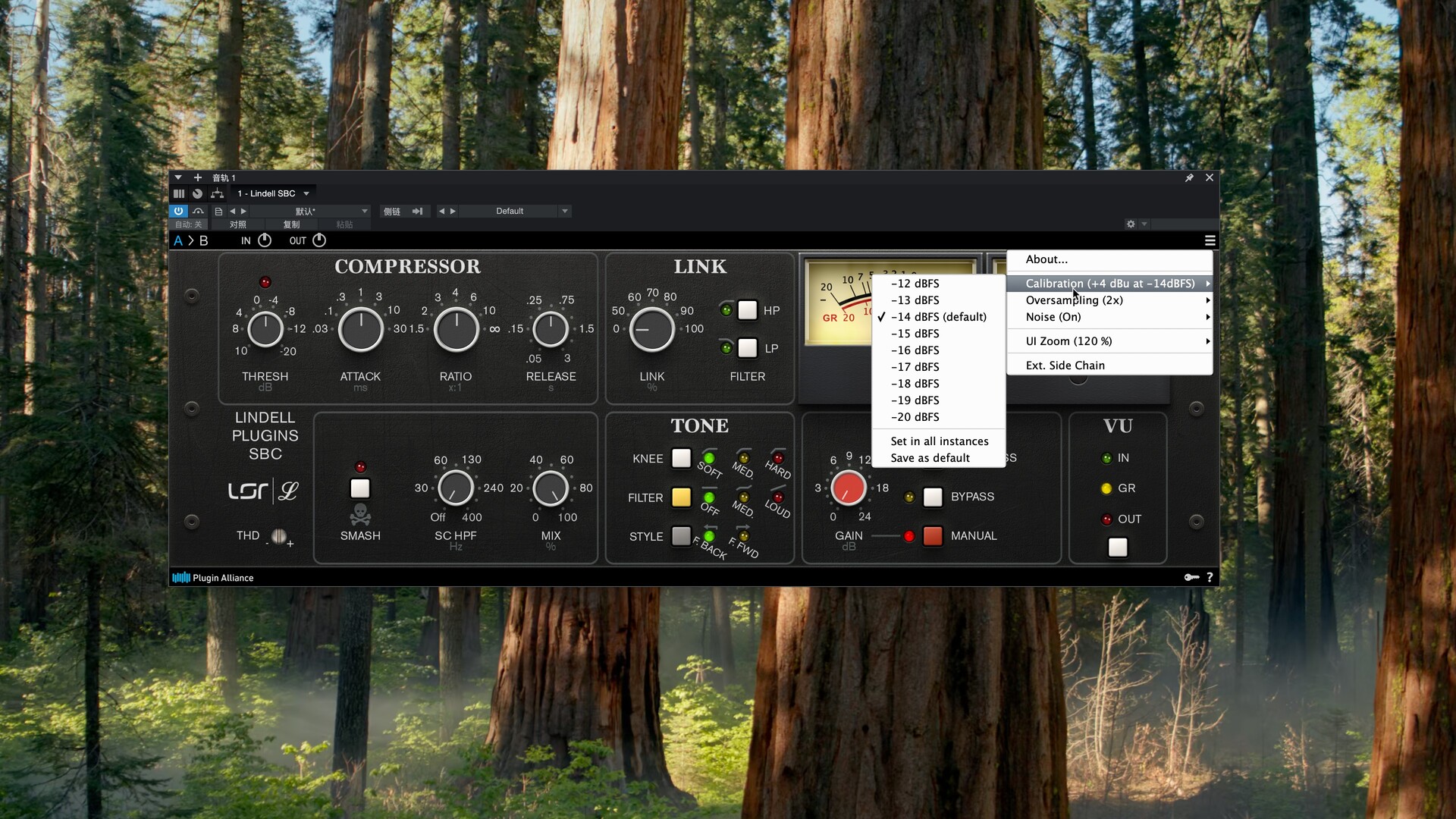Image resolution: width=1456 pixels, height=819 pixels.
Task: Open the question mark help icon
Action: pos(1210,577)
